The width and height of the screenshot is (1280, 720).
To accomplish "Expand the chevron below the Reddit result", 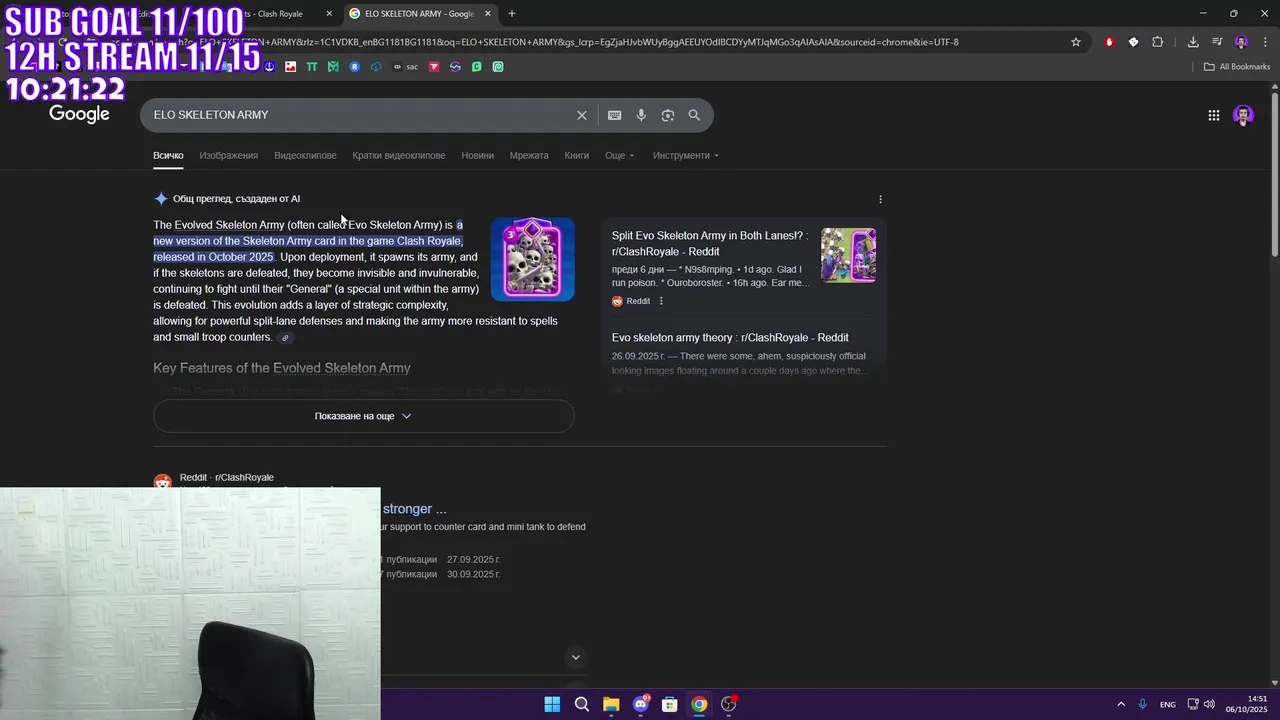I will [575, 657].
